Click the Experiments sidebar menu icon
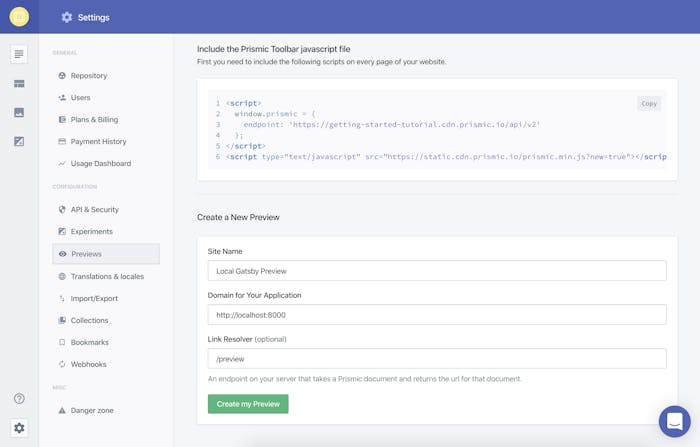 (62, 231)
